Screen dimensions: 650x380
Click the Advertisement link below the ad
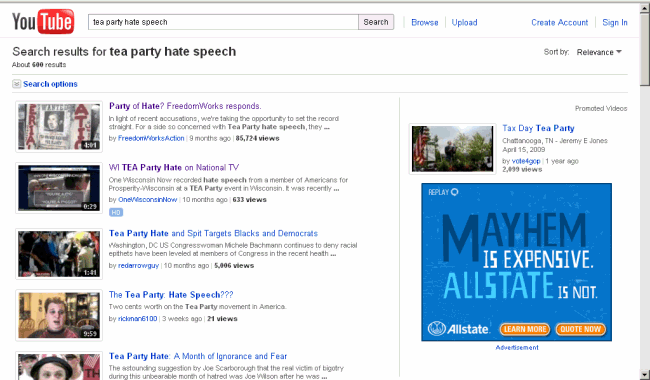click(x=517, y=348)
